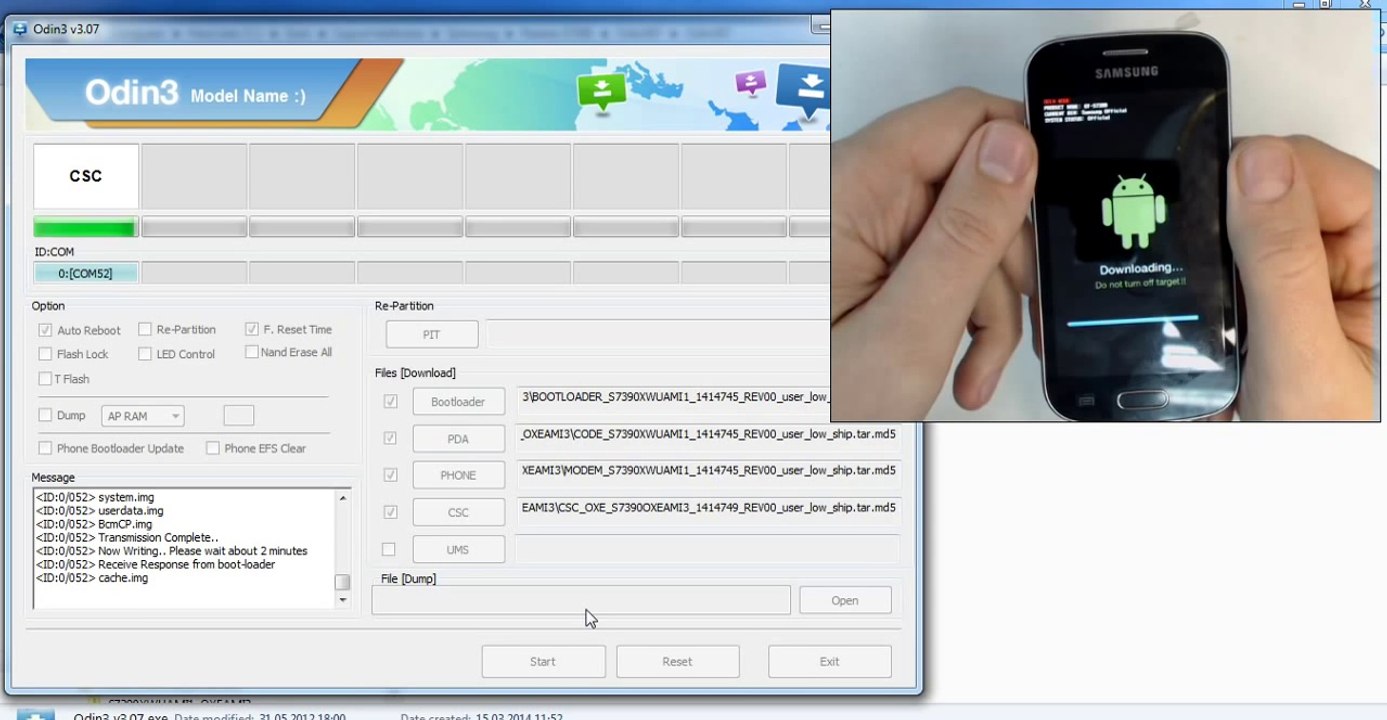Viewport: 1387px width, 720px height.
Task: Click the PHONE file path field
Action: pos(708,475)
